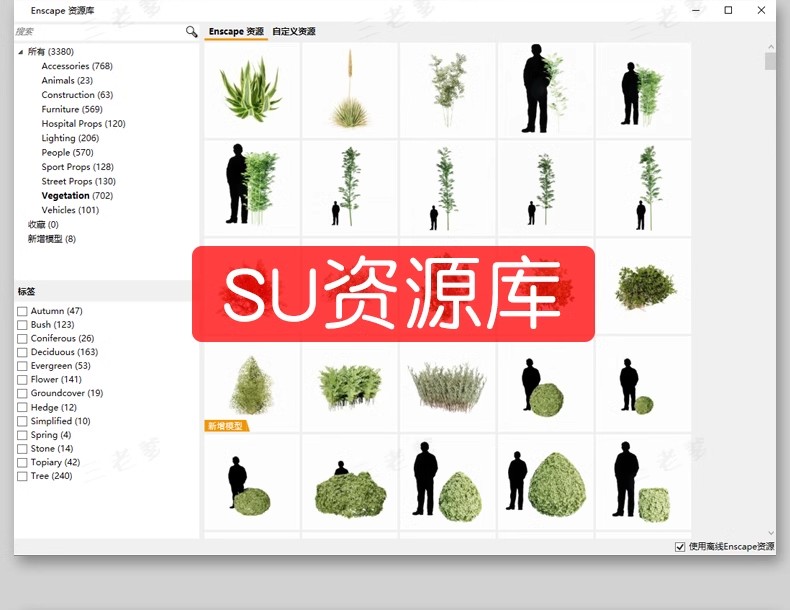Open the 新增模型 (8) list
790x610 pixels.
point(52,239)
